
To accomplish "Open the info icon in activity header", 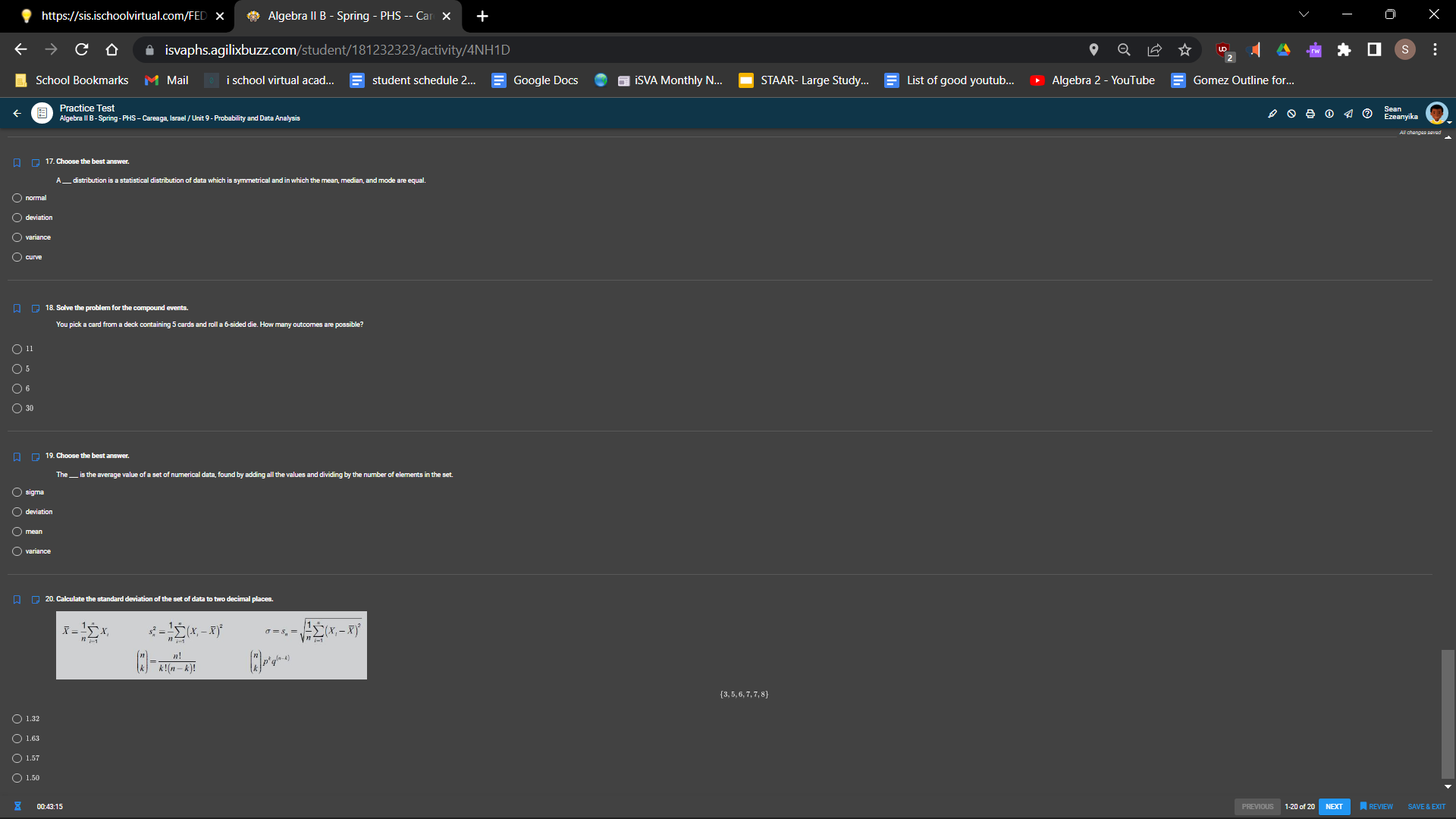I will 1329,114.
